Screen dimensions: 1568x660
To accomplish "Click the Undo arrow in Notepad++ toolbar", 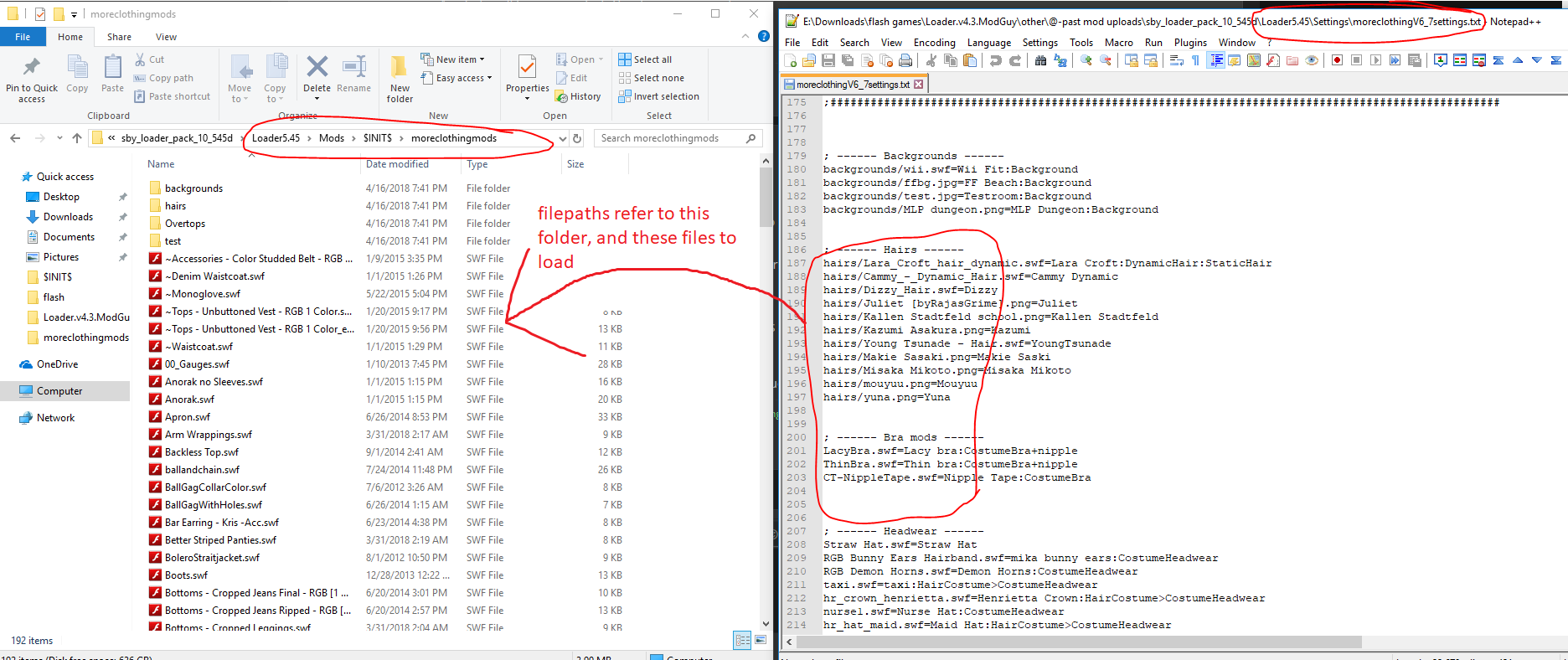I will tap(995, 60).
